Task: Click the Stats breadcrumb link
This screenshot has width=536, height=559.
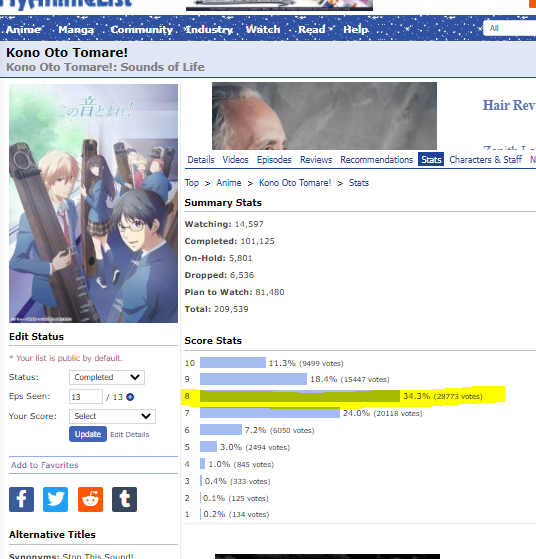Action: click(359, 183)
